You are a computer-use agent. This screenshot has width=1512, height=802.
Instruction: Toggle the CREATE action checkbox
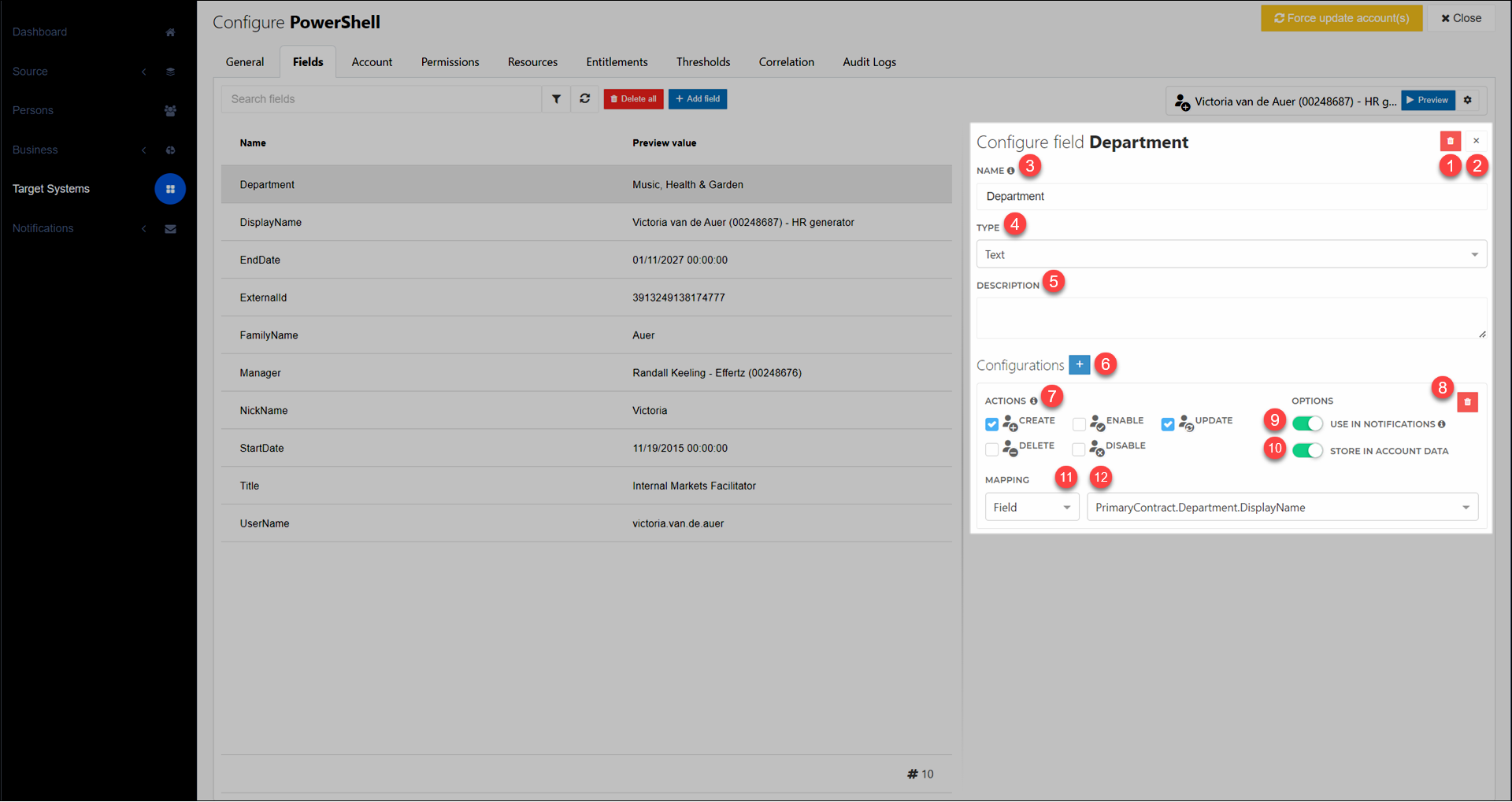click(x=991, y=424)
